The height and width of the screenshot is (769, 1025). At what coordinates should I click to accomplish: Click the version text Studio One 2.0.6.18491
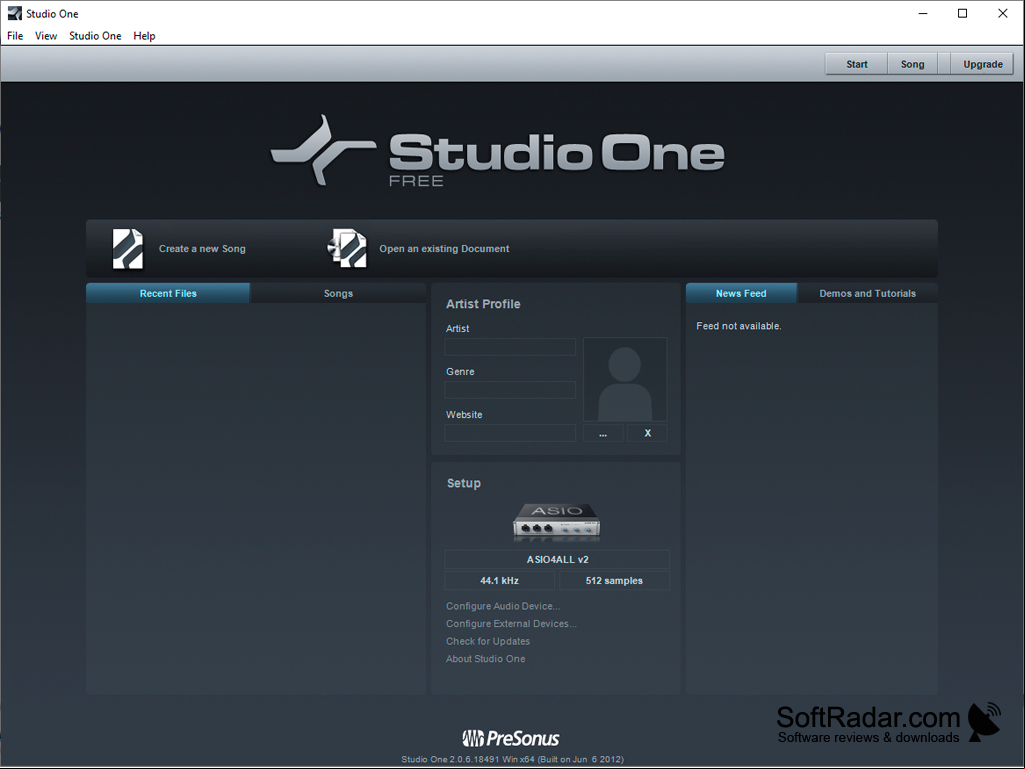click(512, 759)
